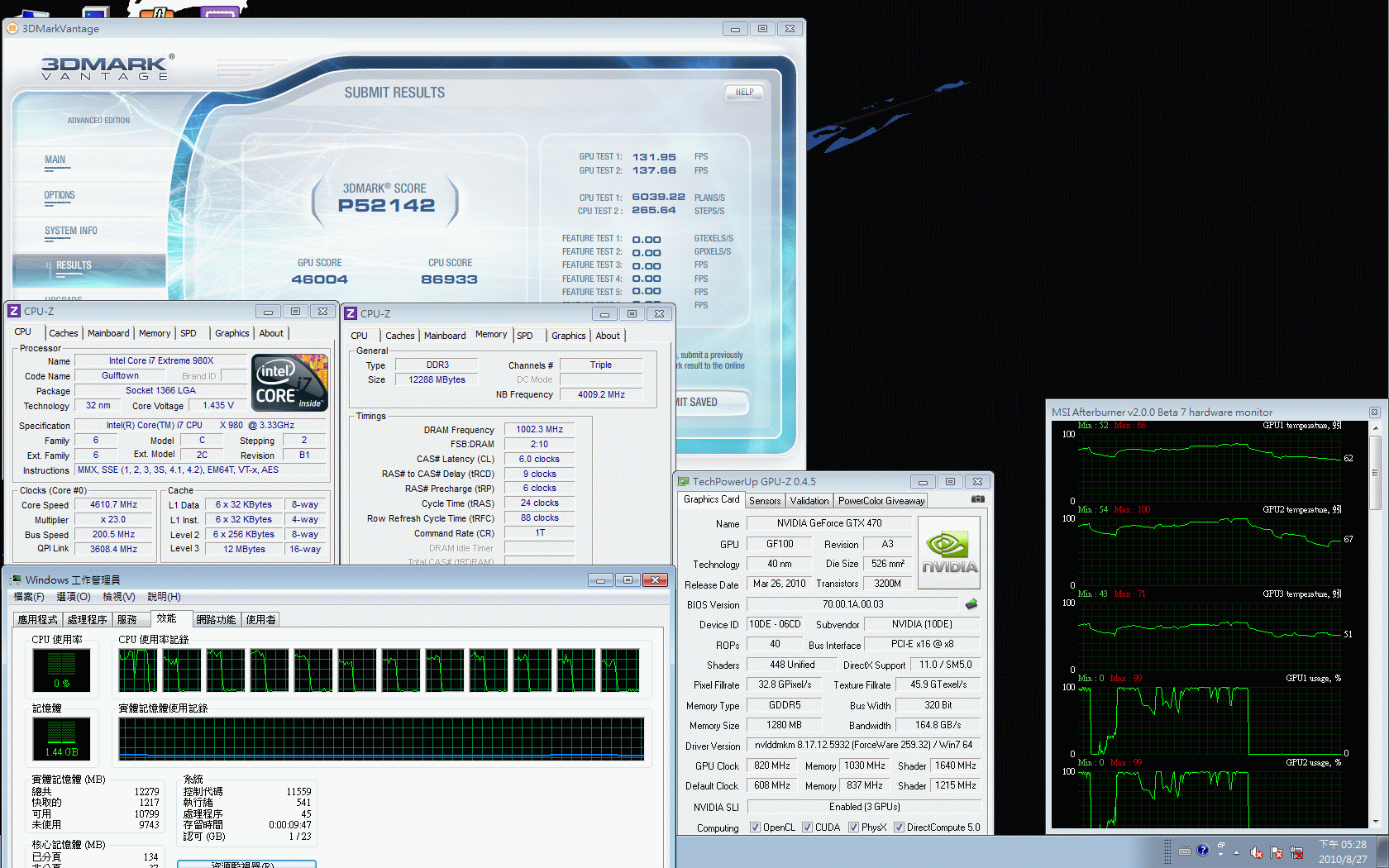The height and width of the screenshot is (868, 1389).
Task: Open the language bar options arrow
Action: [x=1220, y=855]
